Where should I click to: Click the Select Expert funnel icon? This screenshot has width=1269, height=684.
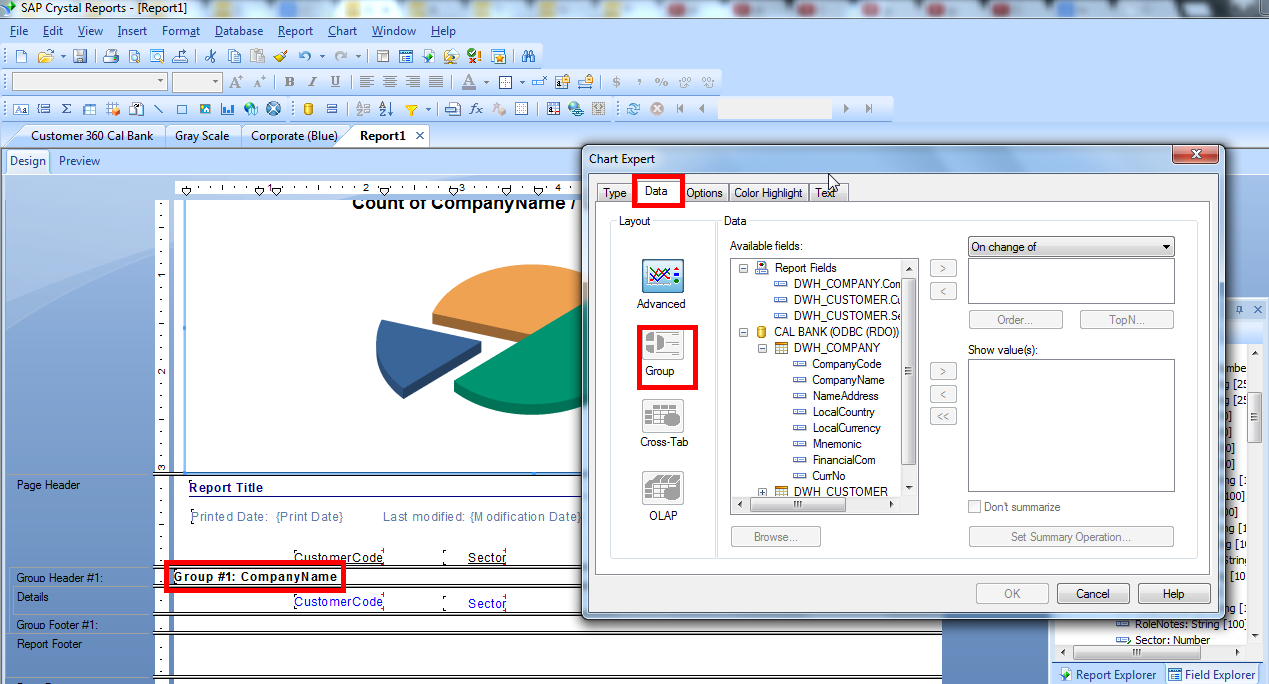[411, 109]
